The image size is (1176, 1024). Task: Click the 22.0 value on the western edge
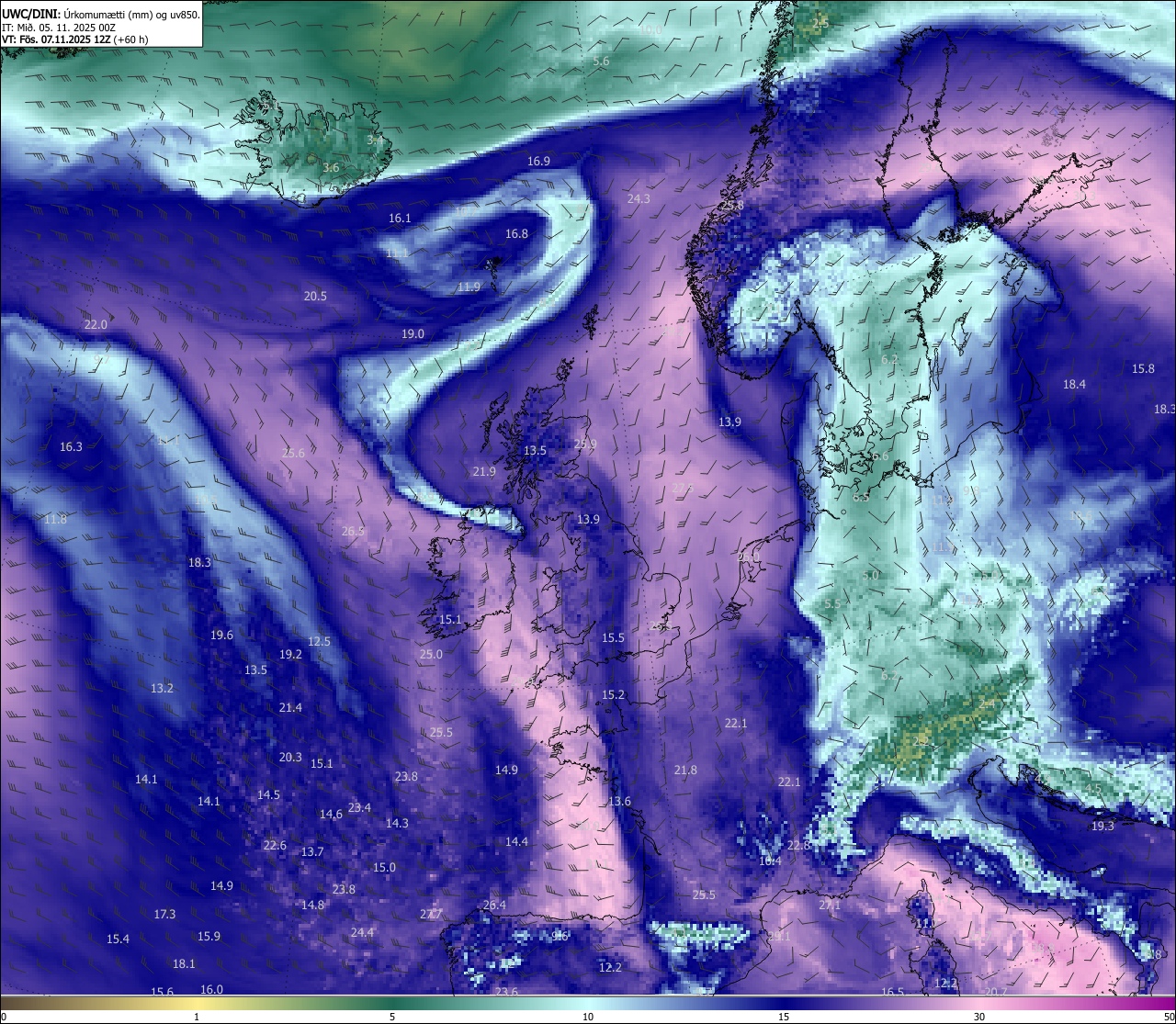pos(96,325)
